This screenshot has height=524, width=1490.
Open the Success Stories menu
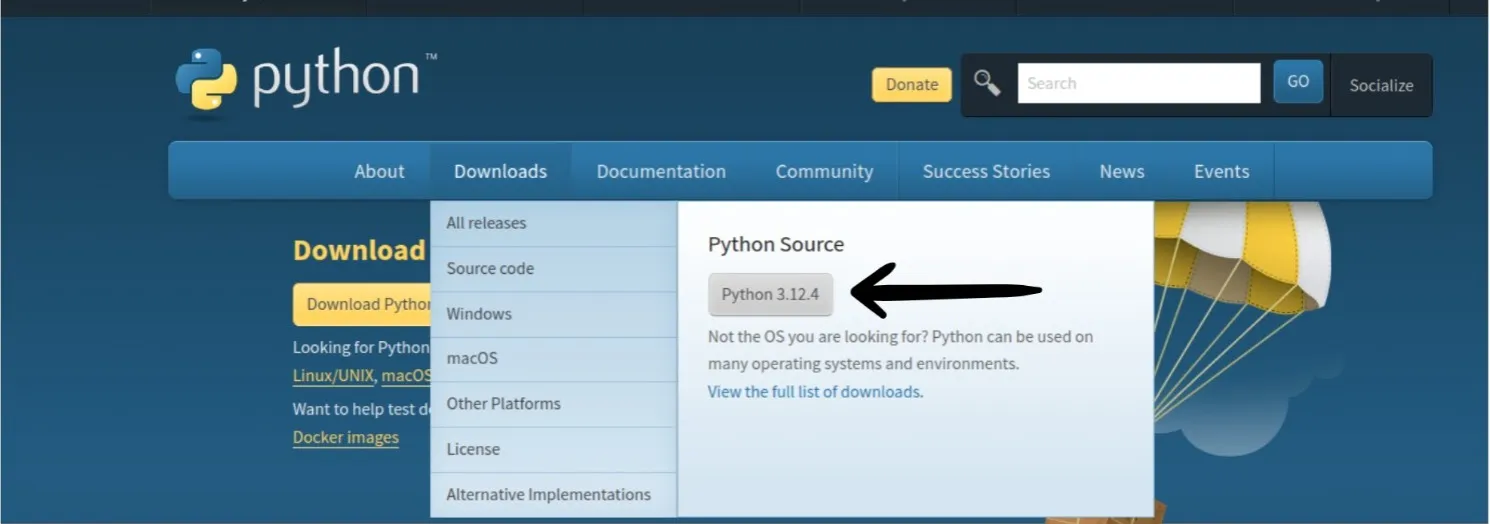coord(986,171)
